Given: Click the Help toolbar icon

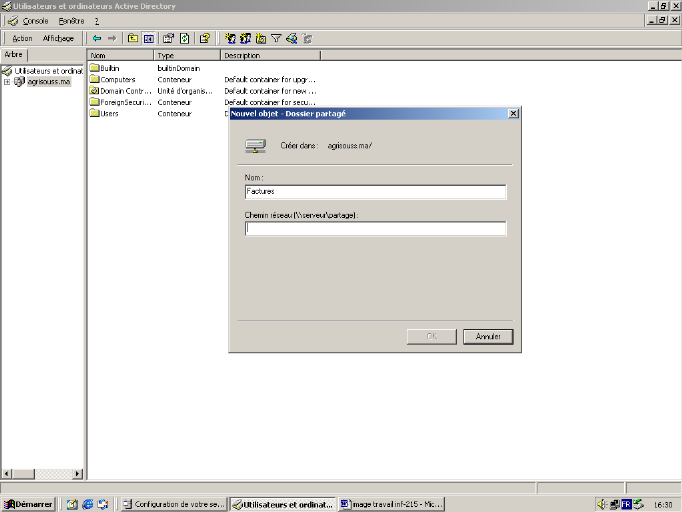Looking at the screenshot, I should [x=205, y=38].
